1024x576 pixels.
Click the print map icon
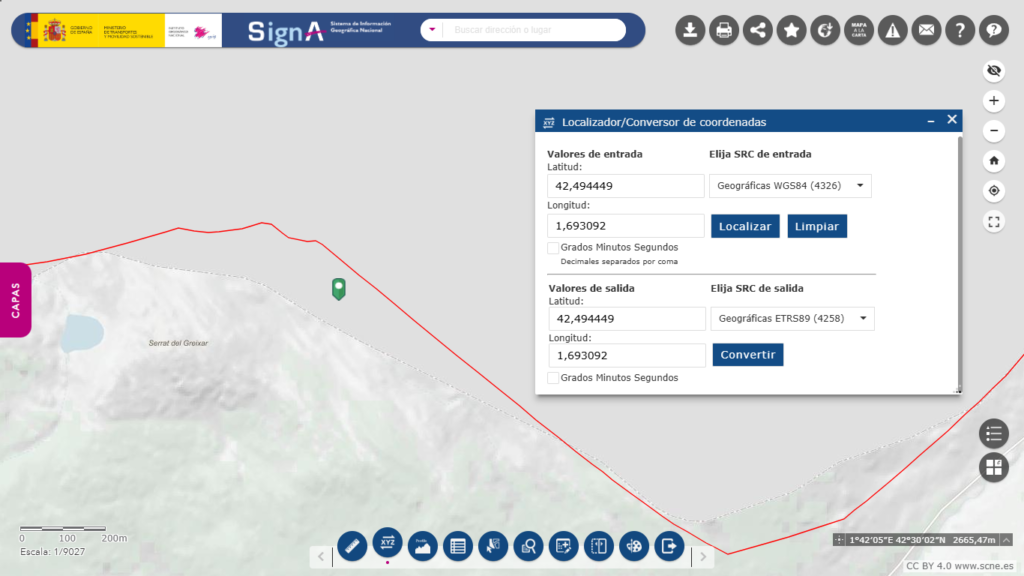tap(724, 31)
